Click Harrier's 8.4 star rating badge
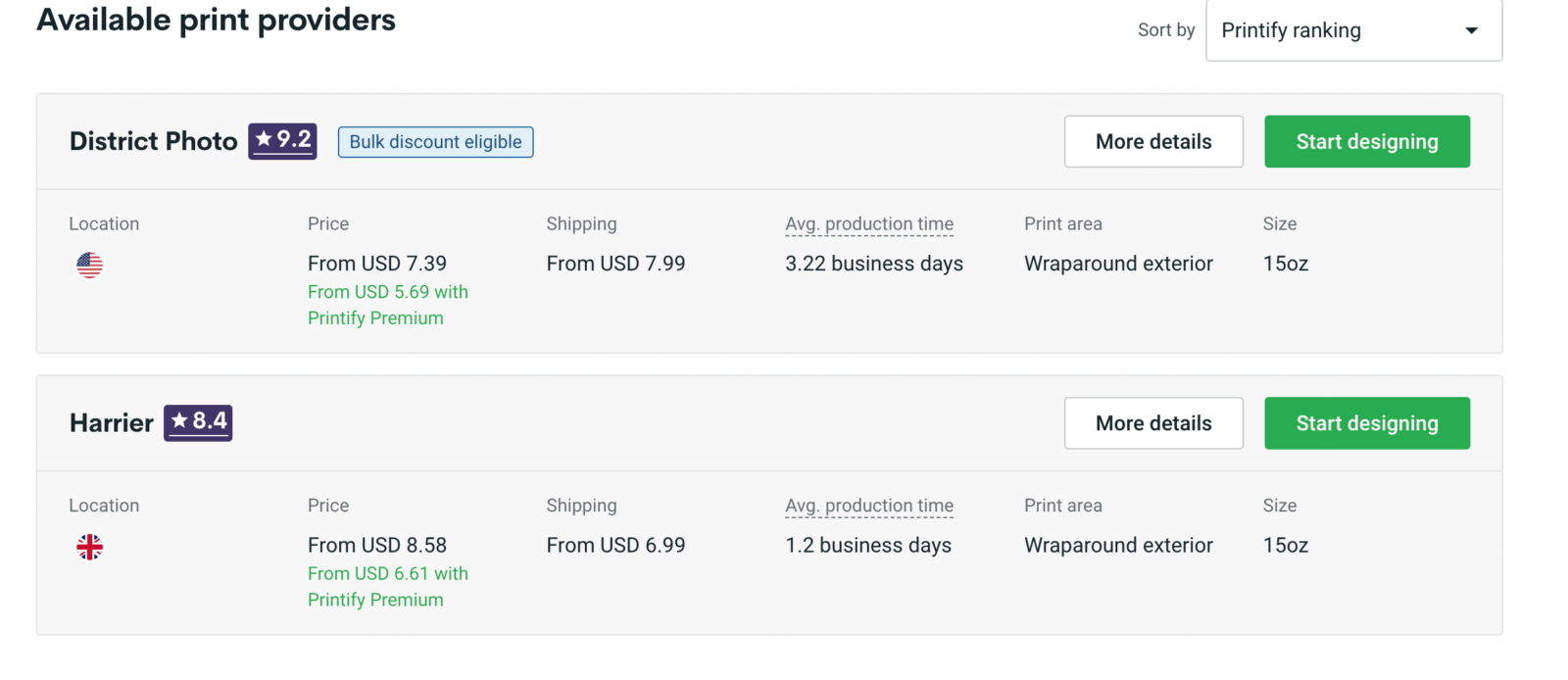Image resolution: width=1568 pixels, height=680 pixels. (x=198, y=422)
